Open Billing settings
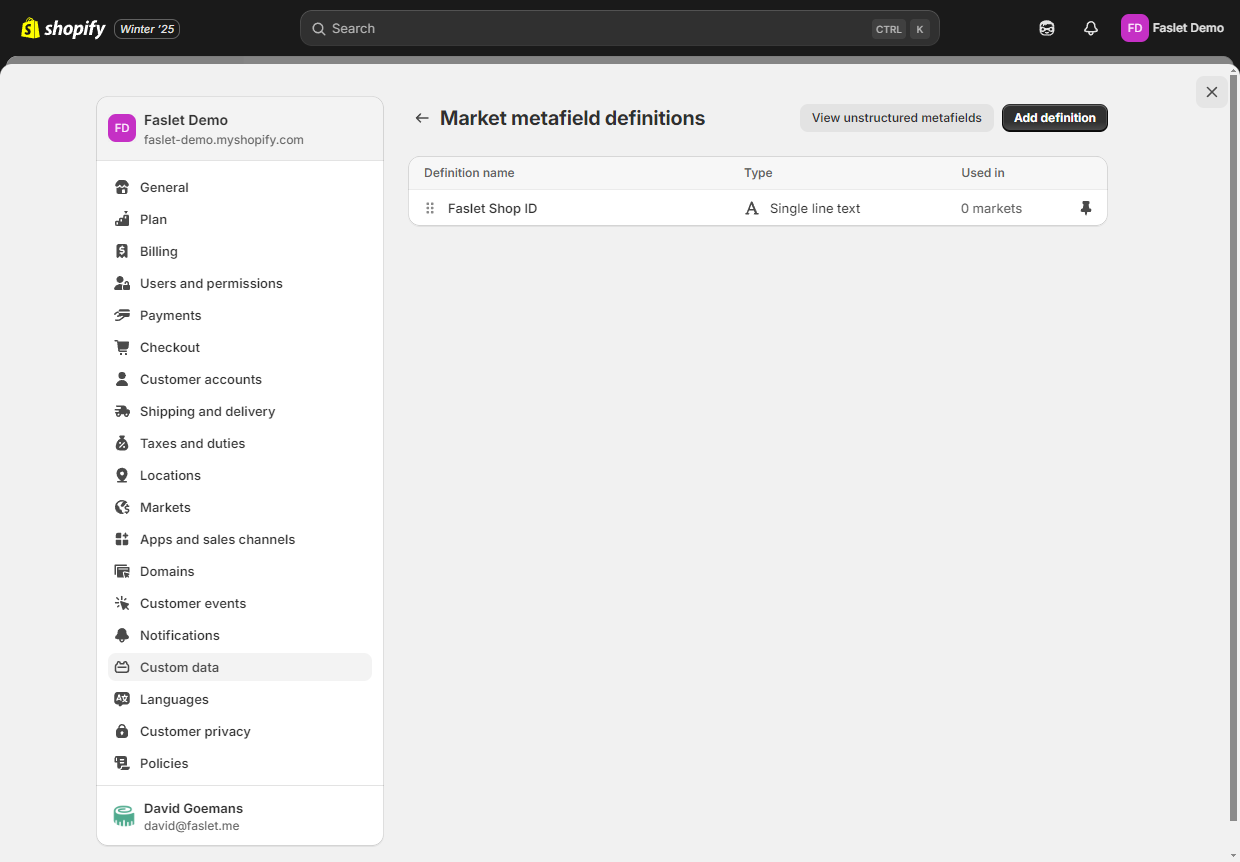The height and width of the screenshot is (862, 1240). [x=240, y=251]
